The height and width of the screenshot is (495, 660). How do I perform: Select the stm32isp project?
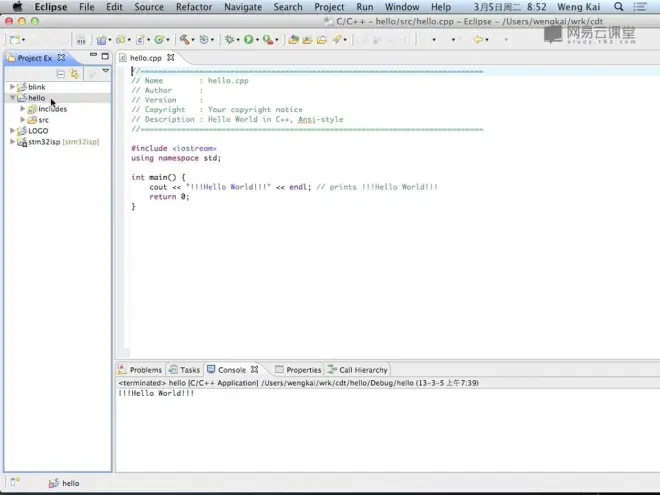tap(44, 142)
